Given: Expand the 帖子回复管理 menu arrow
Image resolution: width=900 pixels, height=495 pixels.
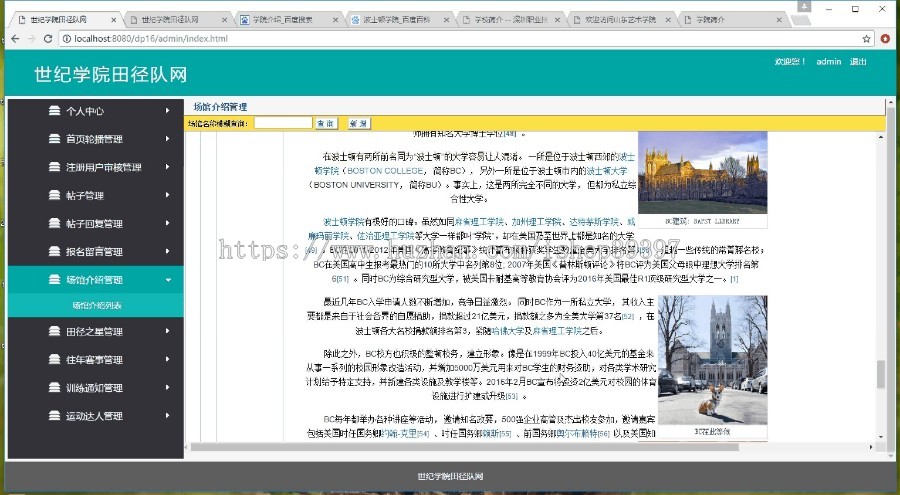Looking at the screenshot, I should point(168,223).
